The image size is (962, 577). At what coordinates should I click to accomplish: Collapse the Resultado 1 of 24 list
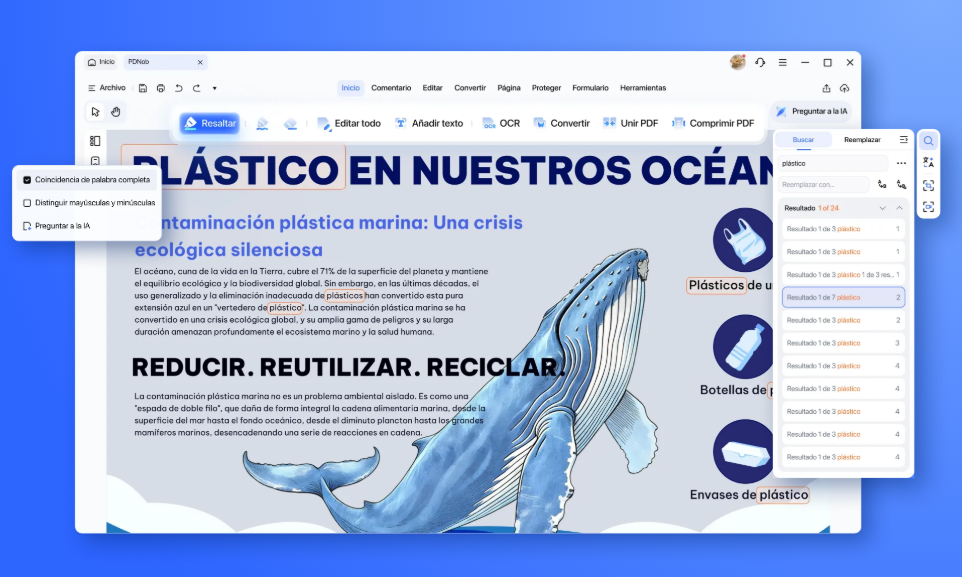click(883, 208)
